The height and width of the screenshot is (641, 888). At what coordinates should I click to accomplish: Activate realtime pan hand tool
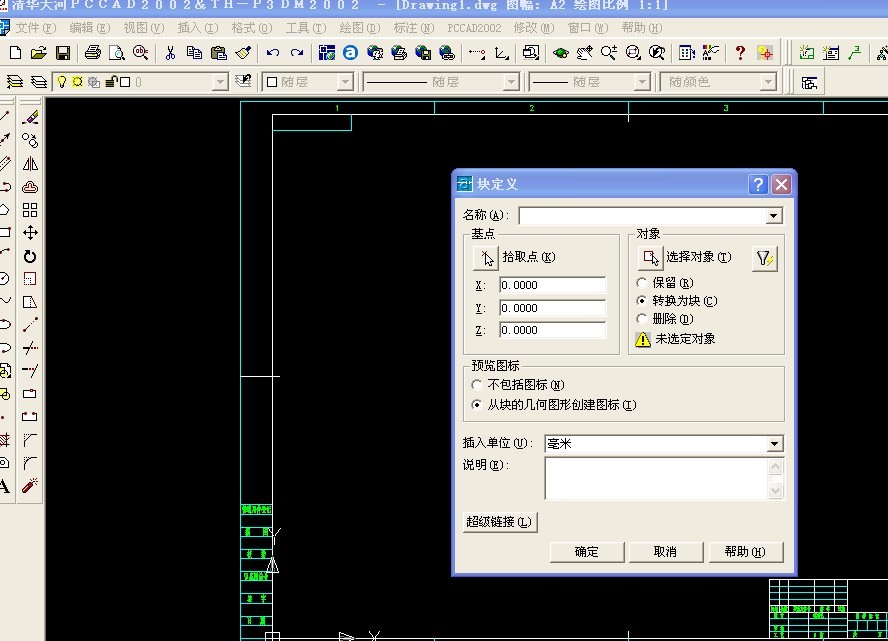pyautogui.click(x=585, y=53)
